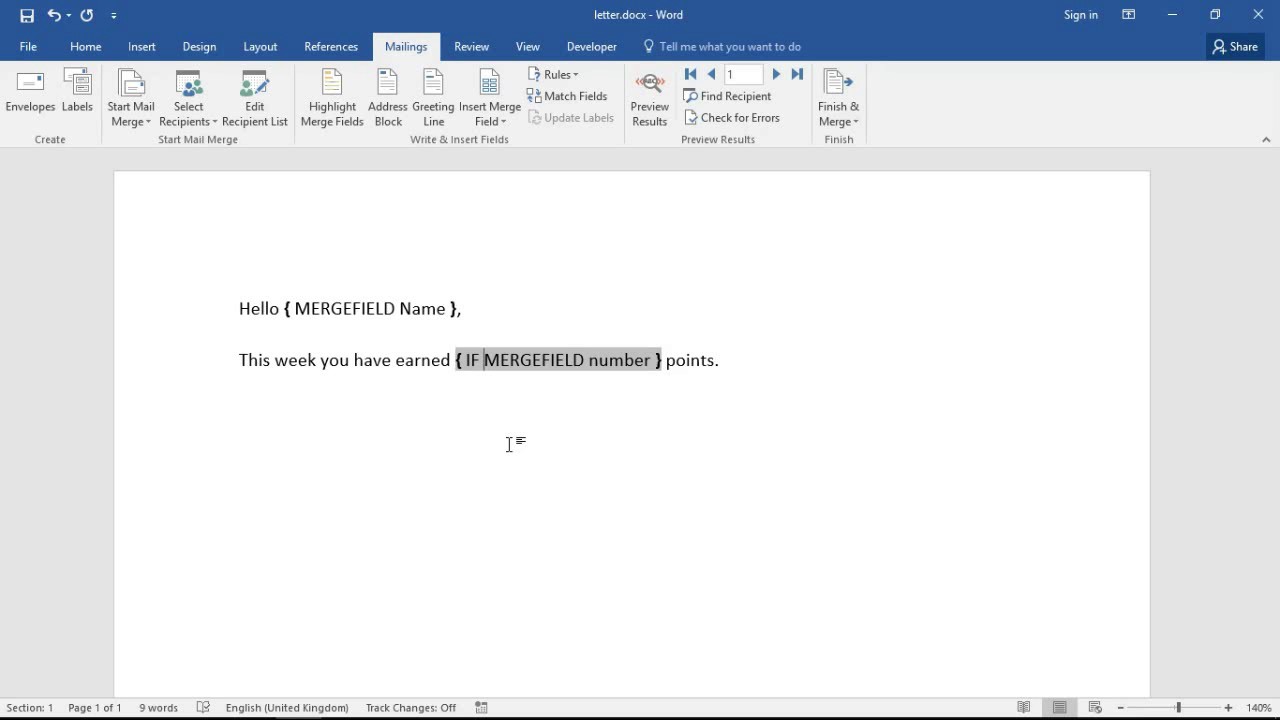
Task: Insert a Greeting Line
Action: pyautogui.click(x=432, y=95)
